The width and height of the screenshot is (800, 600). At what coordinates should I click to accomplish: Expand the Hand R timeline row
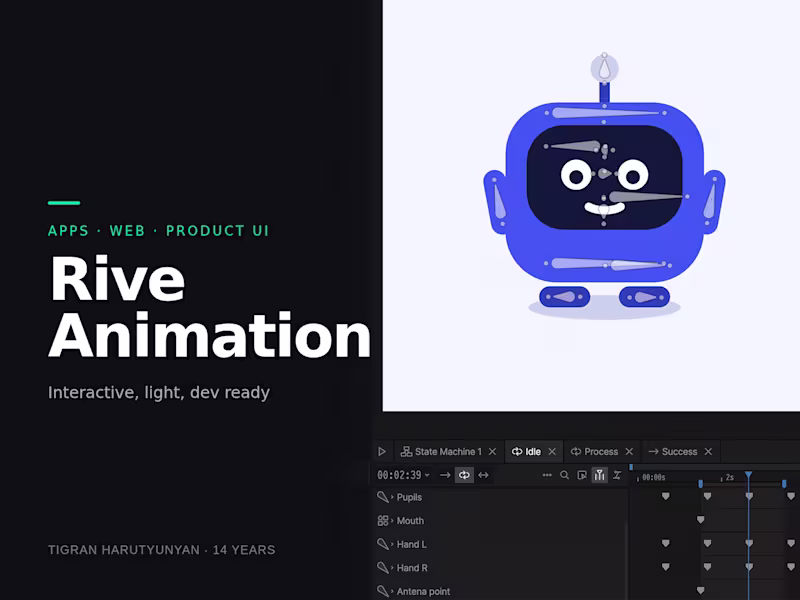(x=392, y=567)
